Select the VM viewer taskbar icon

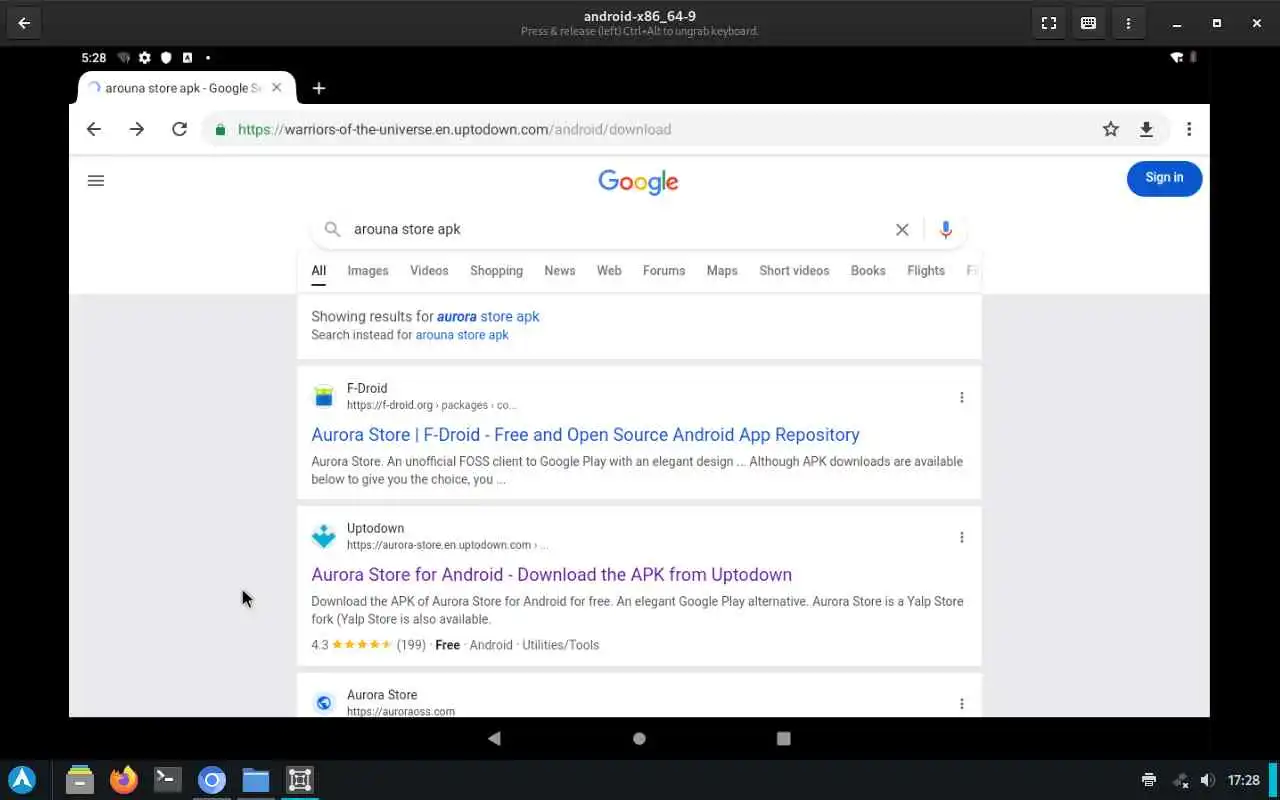300,780
